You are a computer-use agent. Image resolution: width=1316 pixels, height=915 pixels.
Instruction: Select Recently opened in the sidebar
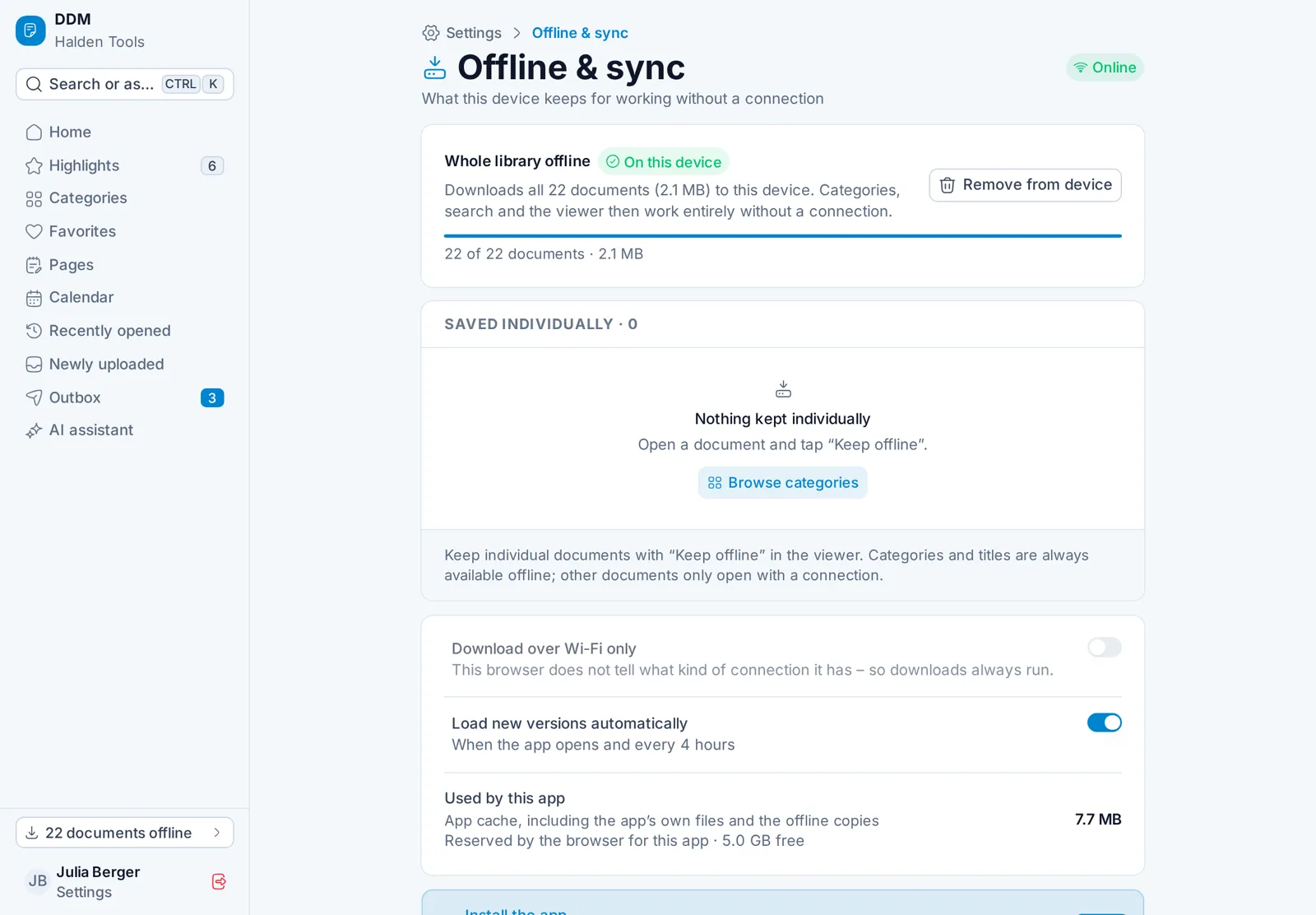coord(124,331)
